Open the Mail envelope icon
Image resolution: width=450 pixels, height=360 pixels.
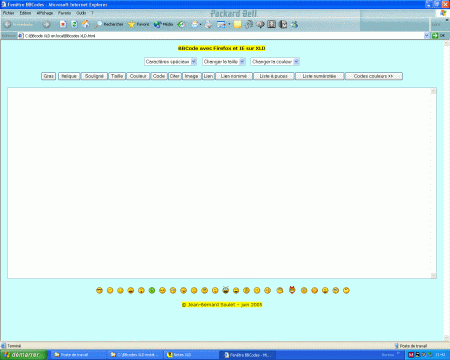195,24
